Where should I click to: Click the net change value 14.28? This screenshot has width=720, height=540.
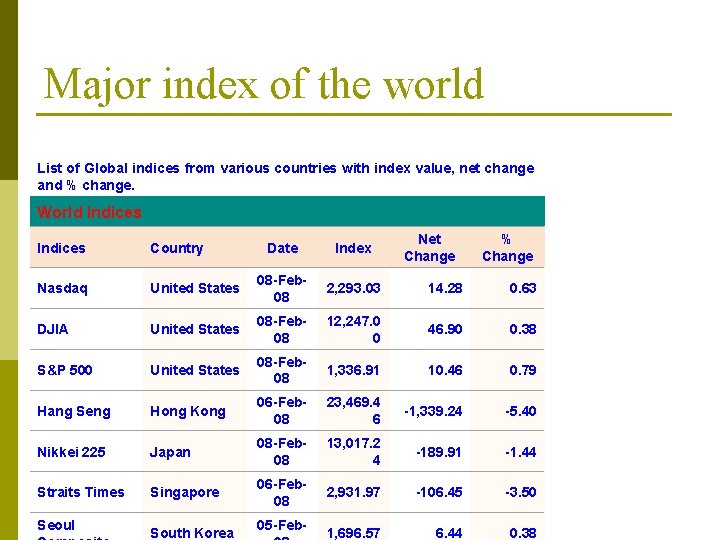(445, 288)
